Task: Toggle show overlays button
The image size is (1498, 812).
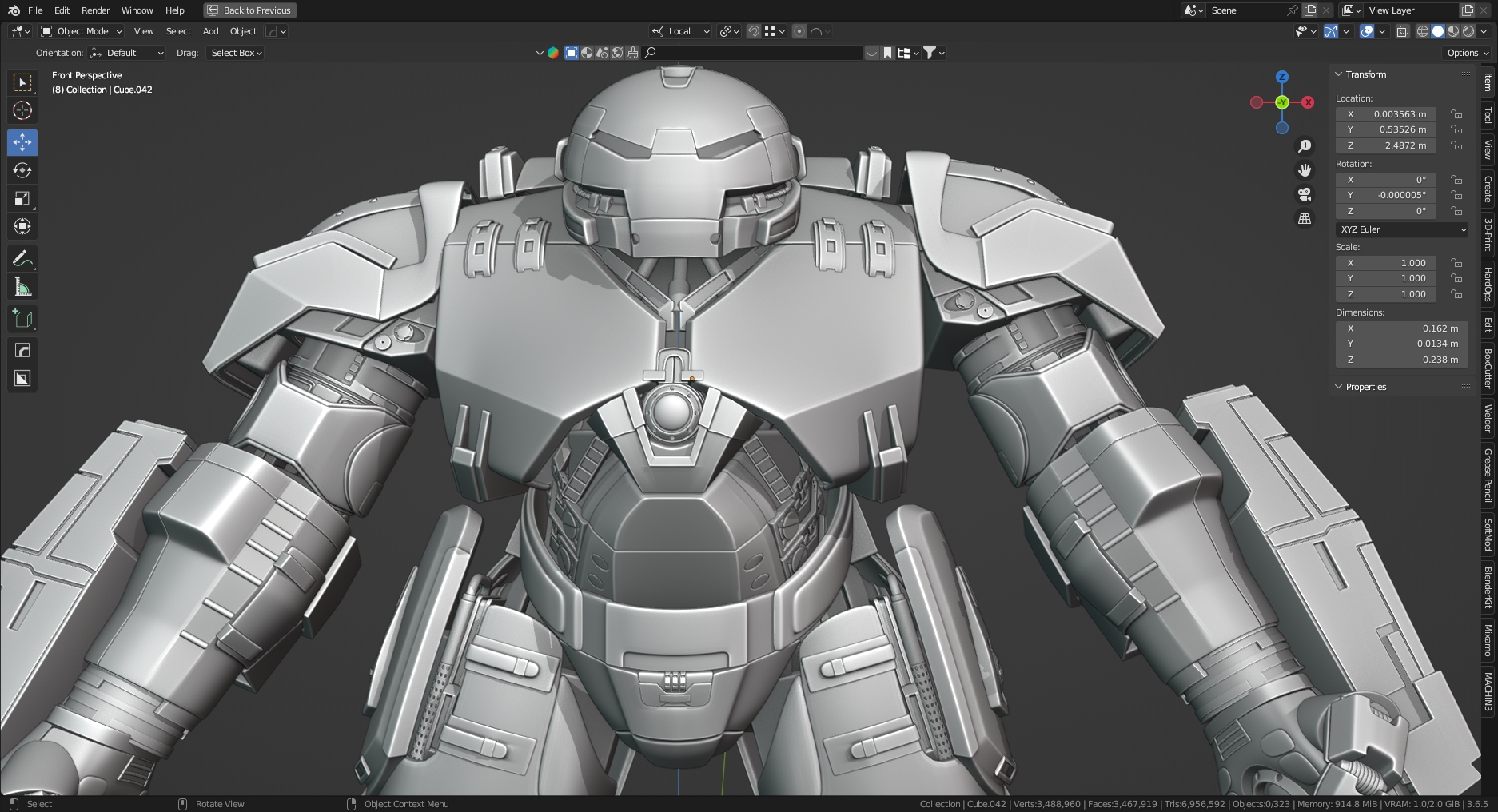Action: point(1367,31)
